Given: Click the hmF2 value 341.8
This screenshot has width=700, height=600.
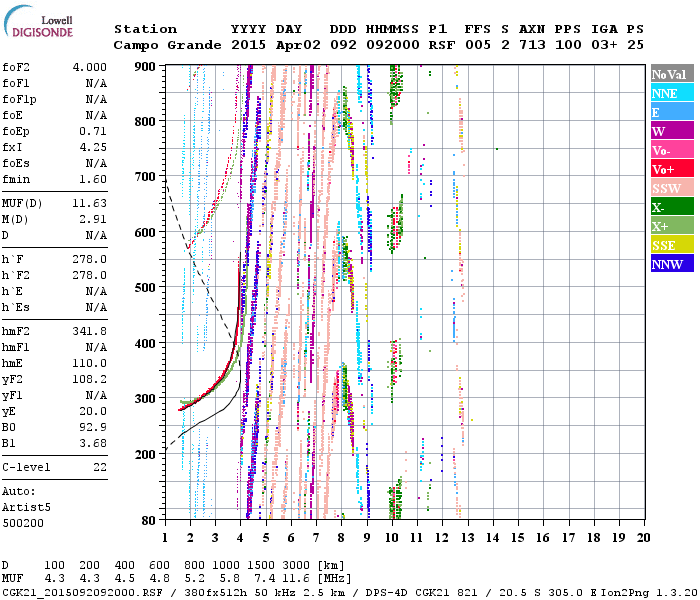Looking at the screenshot, I should 90,331.
